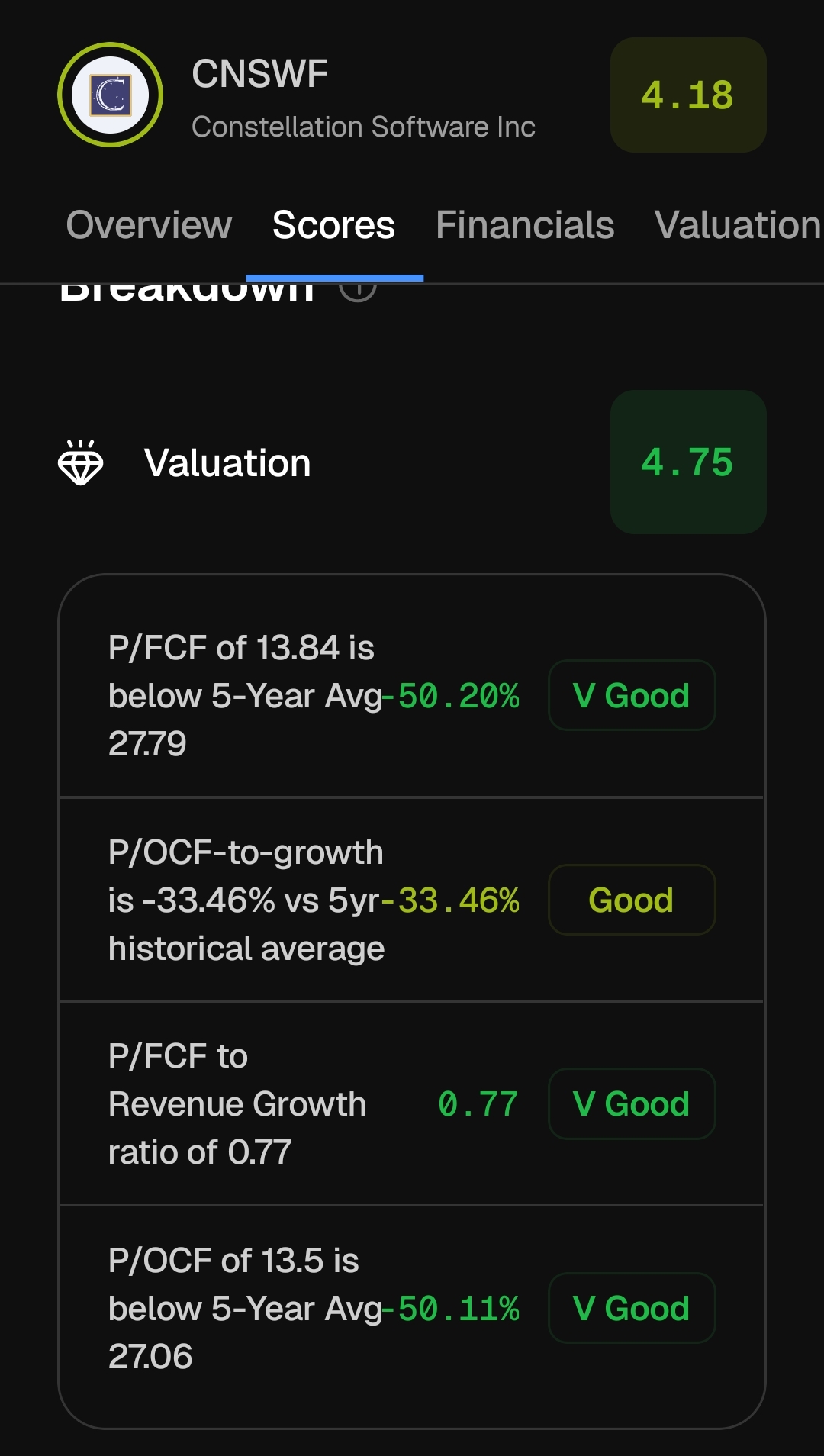Select the 0.77 ratio value
The image size is (824, 1456).
(478, 1104)
